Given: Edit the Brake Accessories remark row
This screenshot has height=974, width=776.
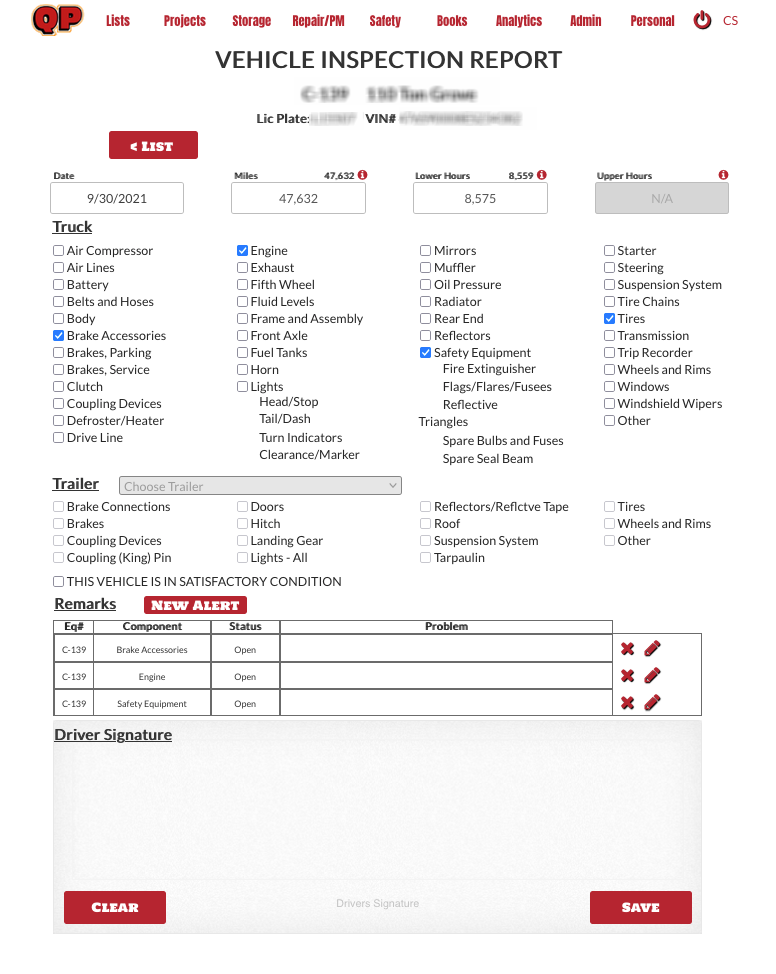Looking at the screenshot, I should [652, 649].
